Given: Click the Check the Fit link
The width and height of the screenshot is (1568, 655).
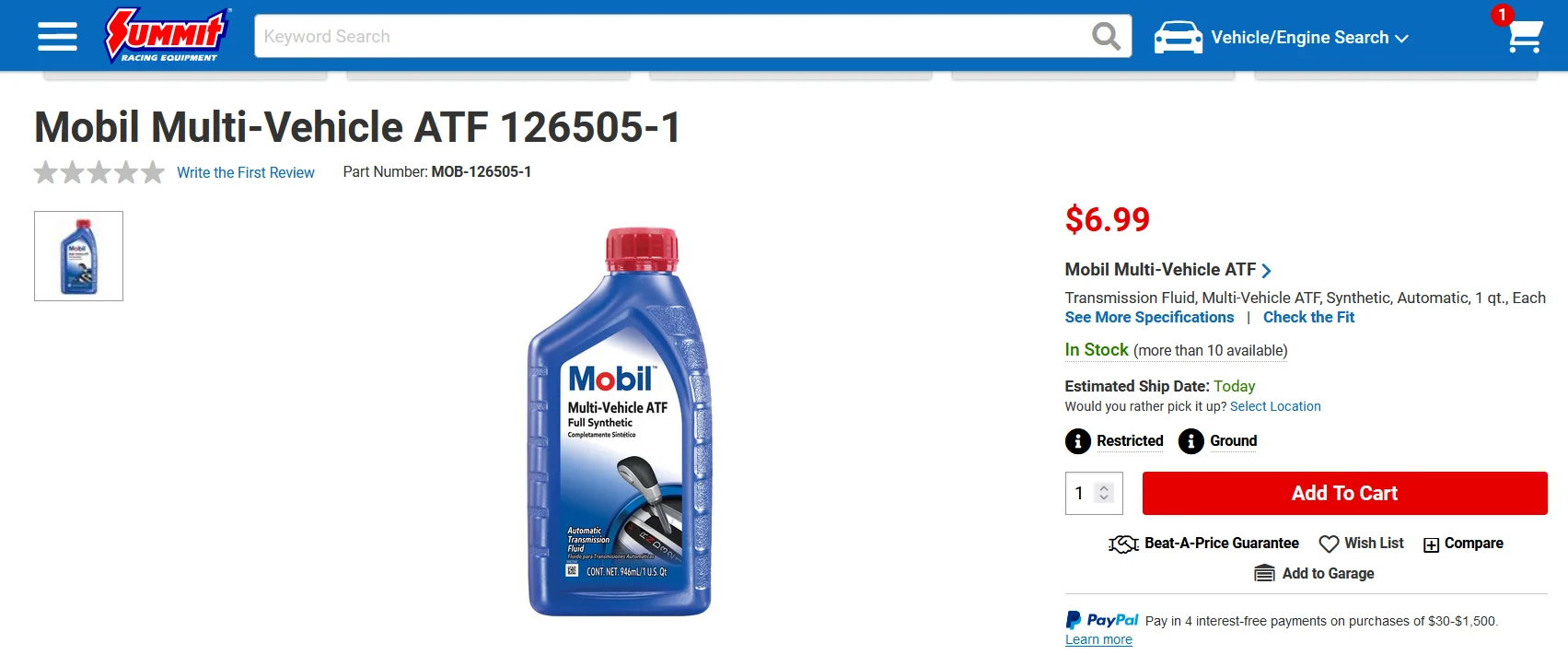Looking at the screenshot, I should [x=1308, y=317].
